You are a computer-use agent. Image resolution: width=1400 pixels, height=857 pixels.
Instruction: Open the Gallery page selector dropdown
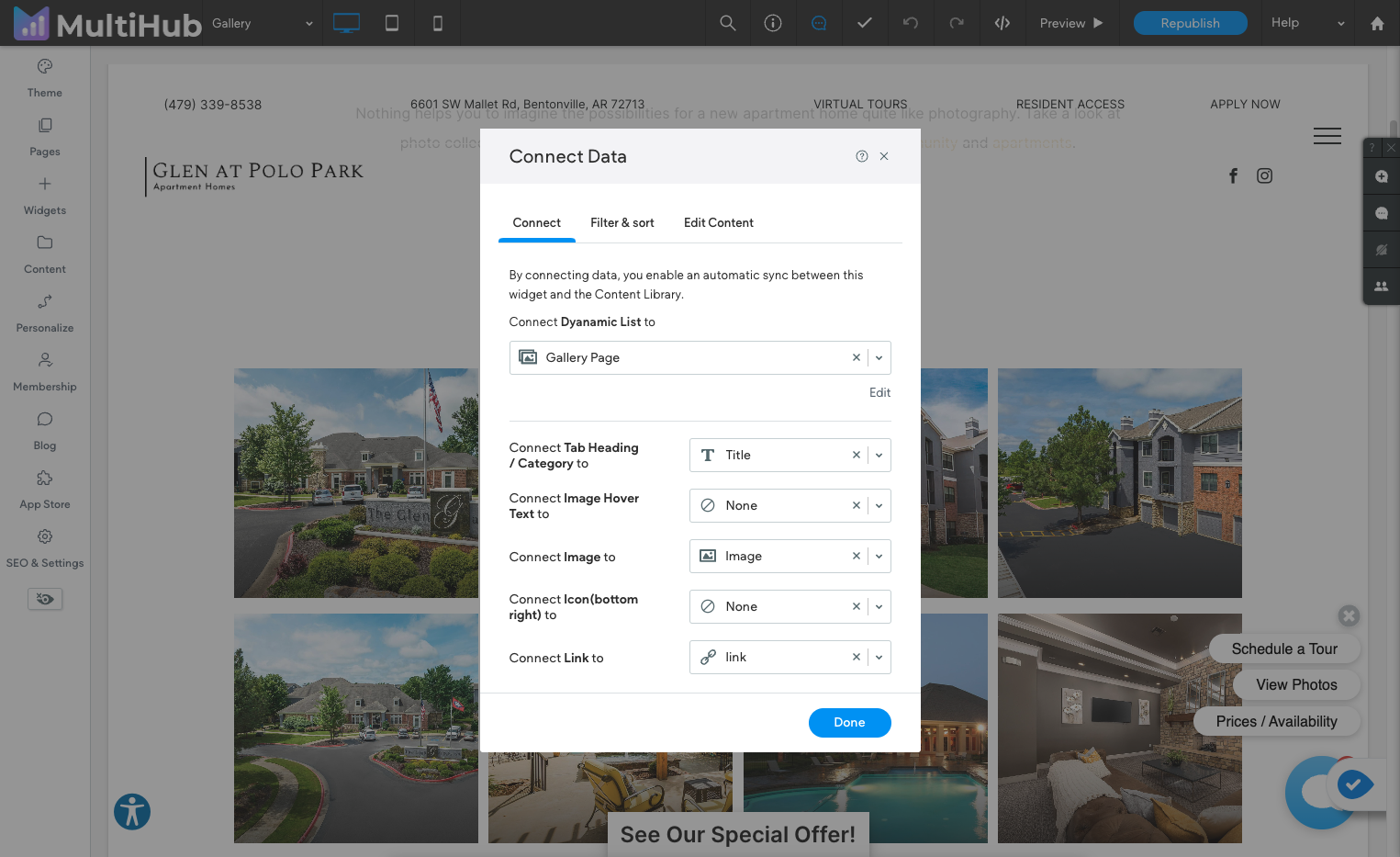[x=263, y=23]
